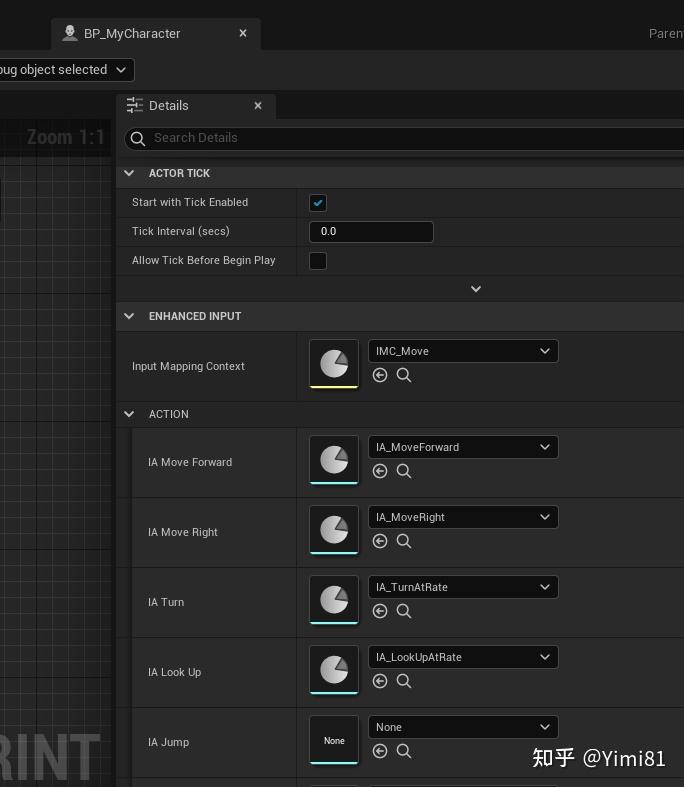Open the IA_LookUpAtRate asset dropdown
This screenshot has width=684, height=787.
pos(463,657)
